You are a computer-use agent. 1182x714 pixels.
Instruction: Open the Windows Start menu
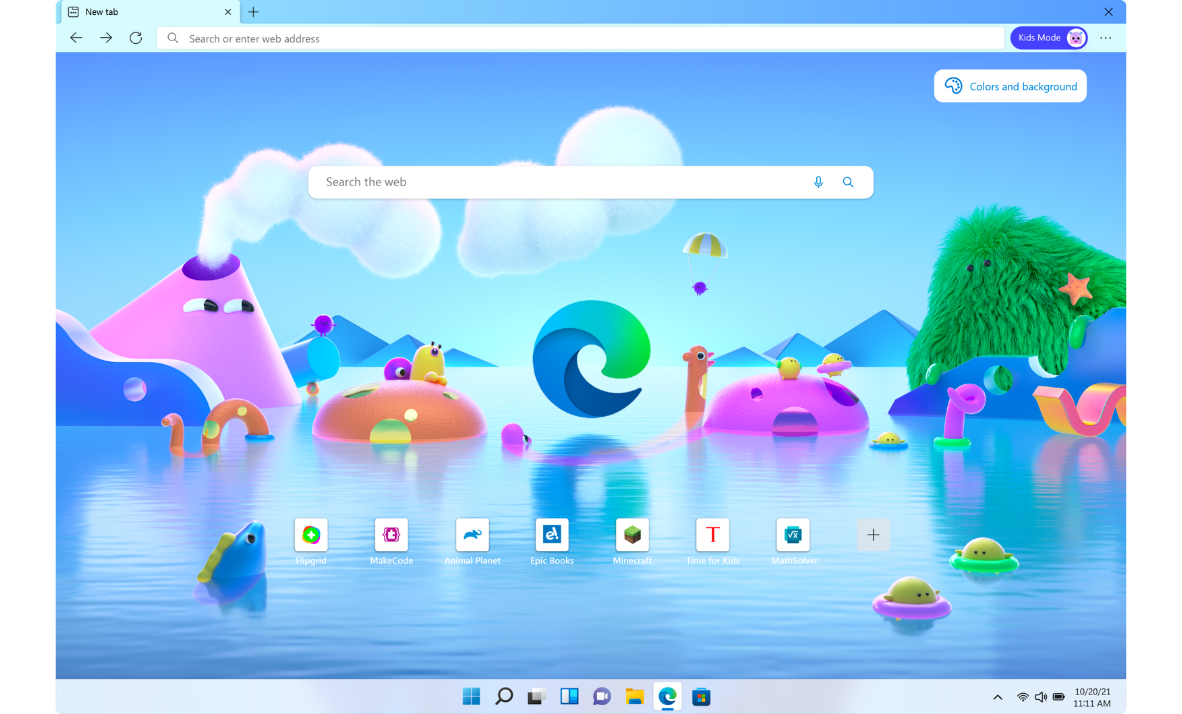pyautogui.click(x=471, y=696)
